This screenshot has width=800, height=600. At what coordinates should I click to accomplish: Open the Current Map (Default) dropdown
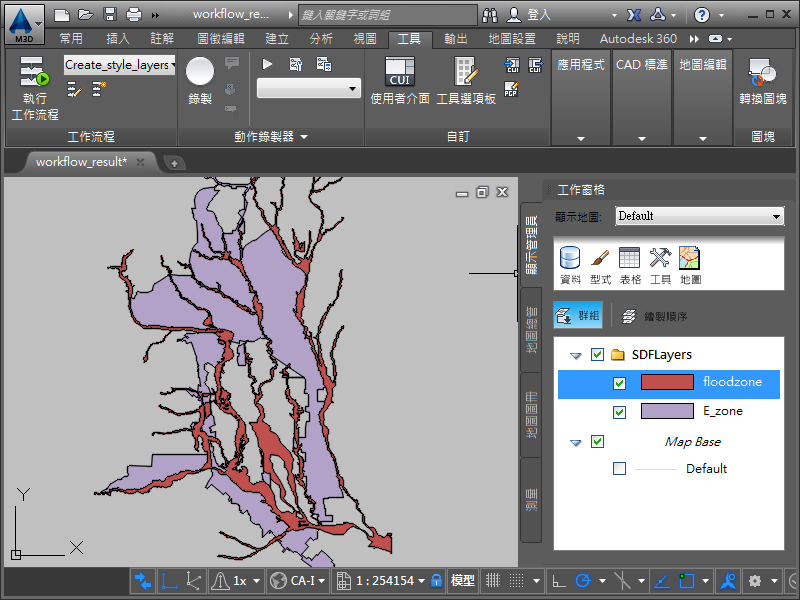click(x=699, y=216)
